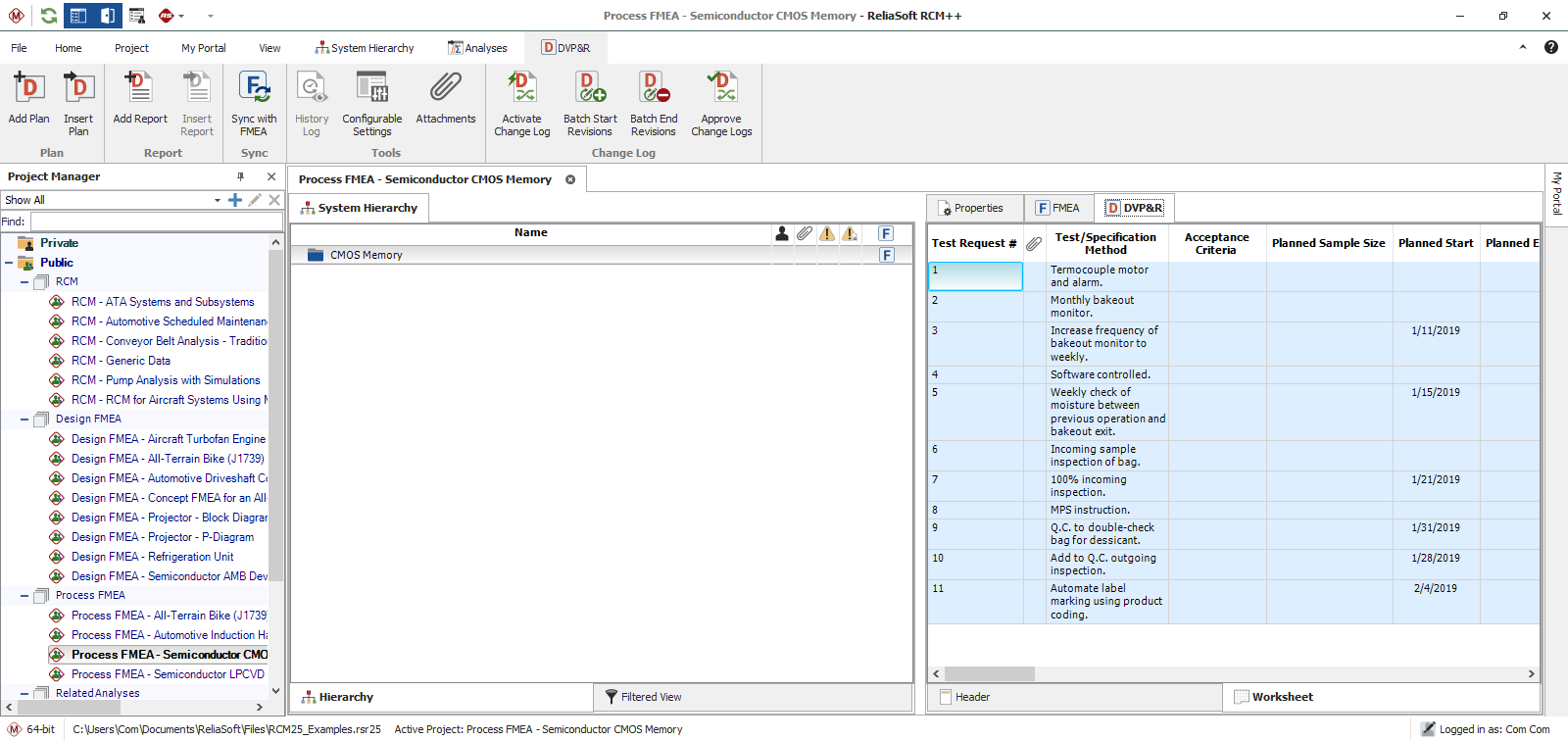Switch to the Project ribbon tab

(x=131, y=48)
